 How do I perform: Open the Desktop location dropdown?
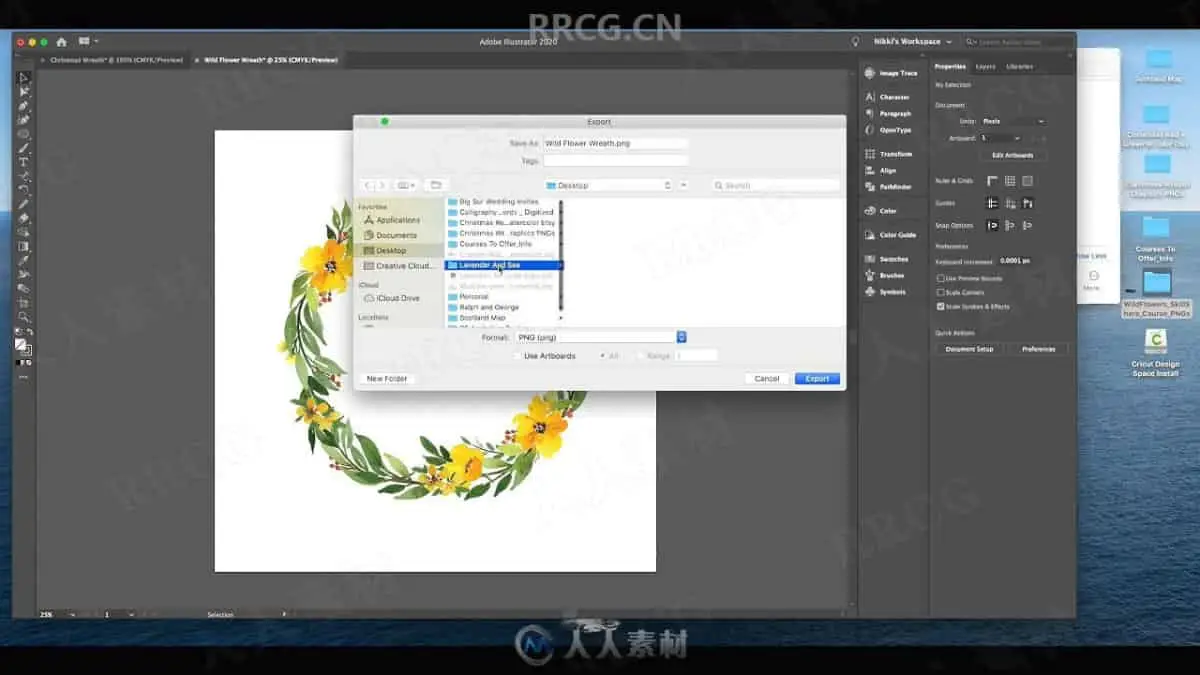pos(608,185)
